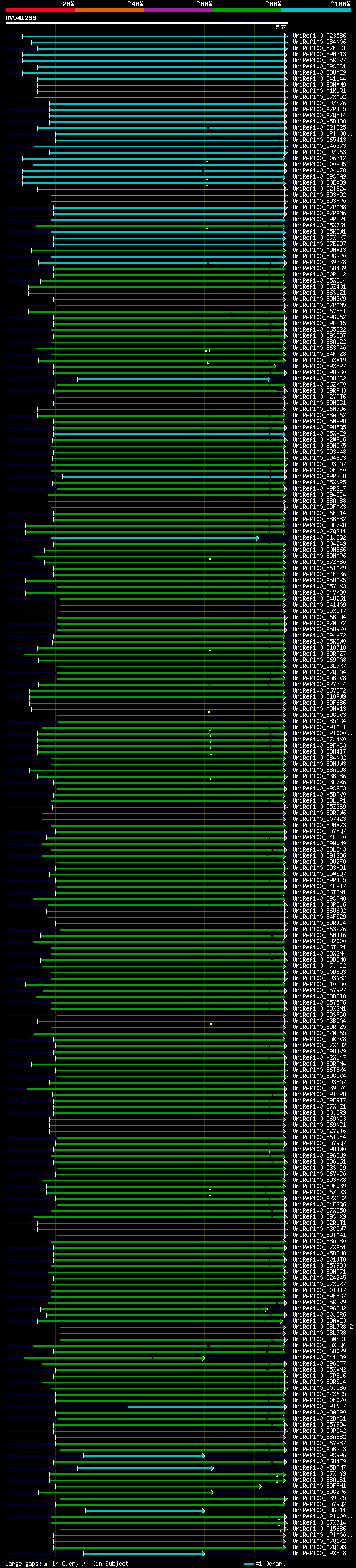Click the red 20% identity legend segment

pyautogui.click(x=39, y=10)
